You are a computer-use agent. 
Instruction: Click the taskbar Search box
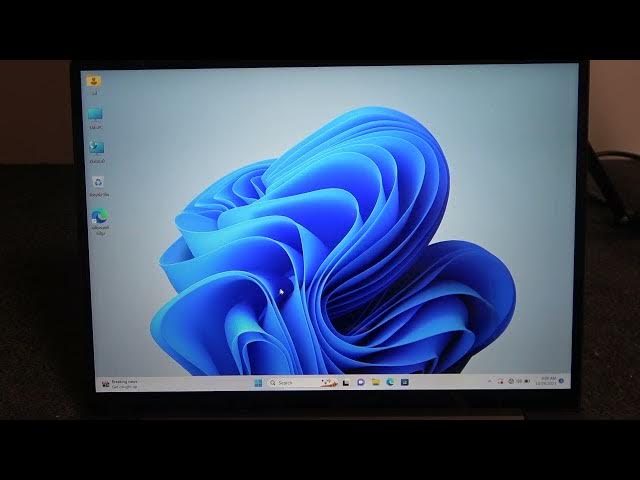(x=303, y=382)
